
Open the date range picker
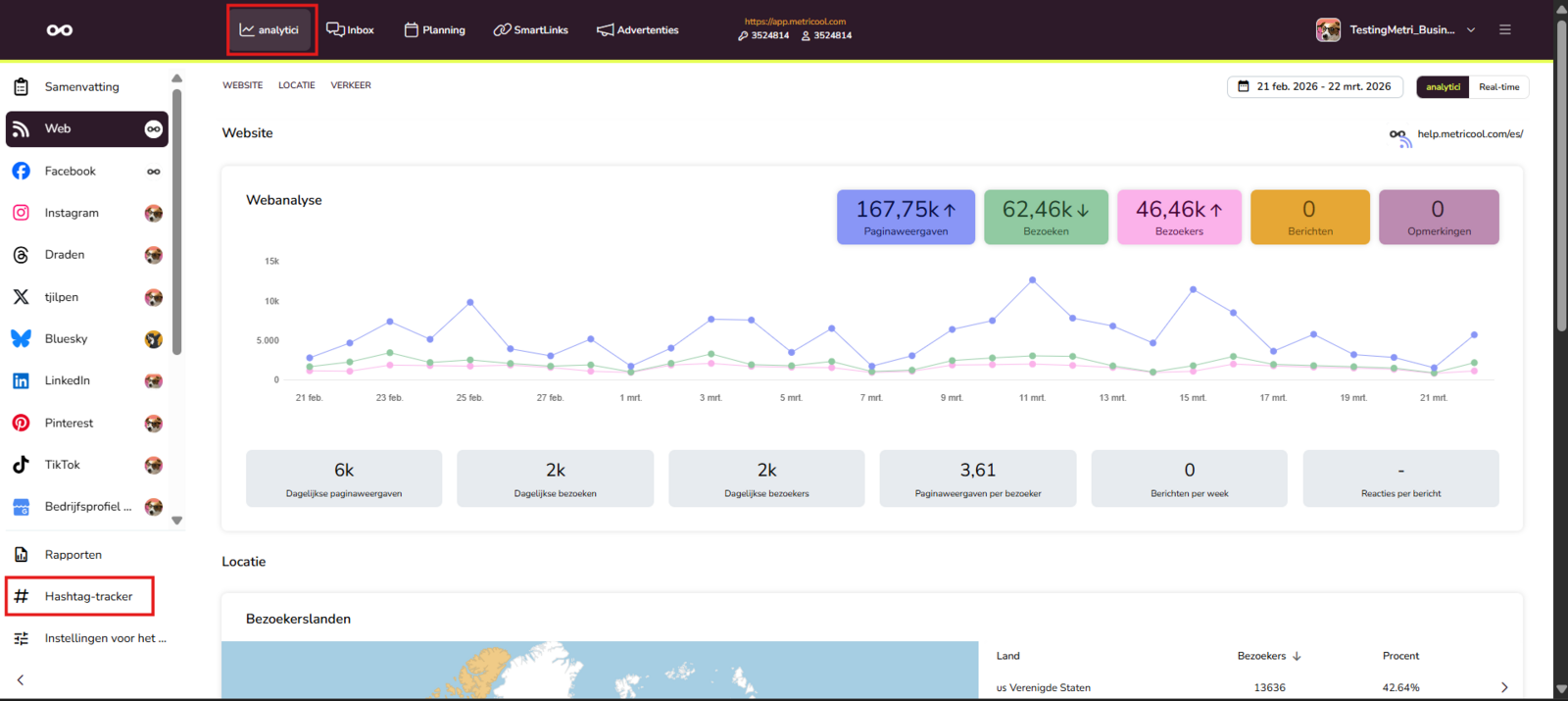point(1314,86)
